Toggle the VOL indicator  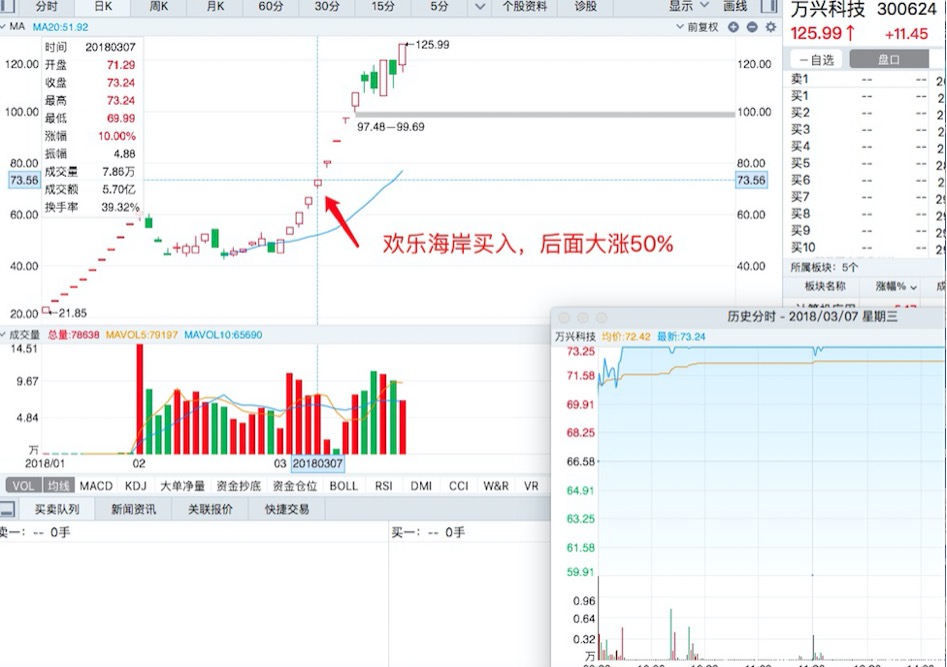pos(22,486)
